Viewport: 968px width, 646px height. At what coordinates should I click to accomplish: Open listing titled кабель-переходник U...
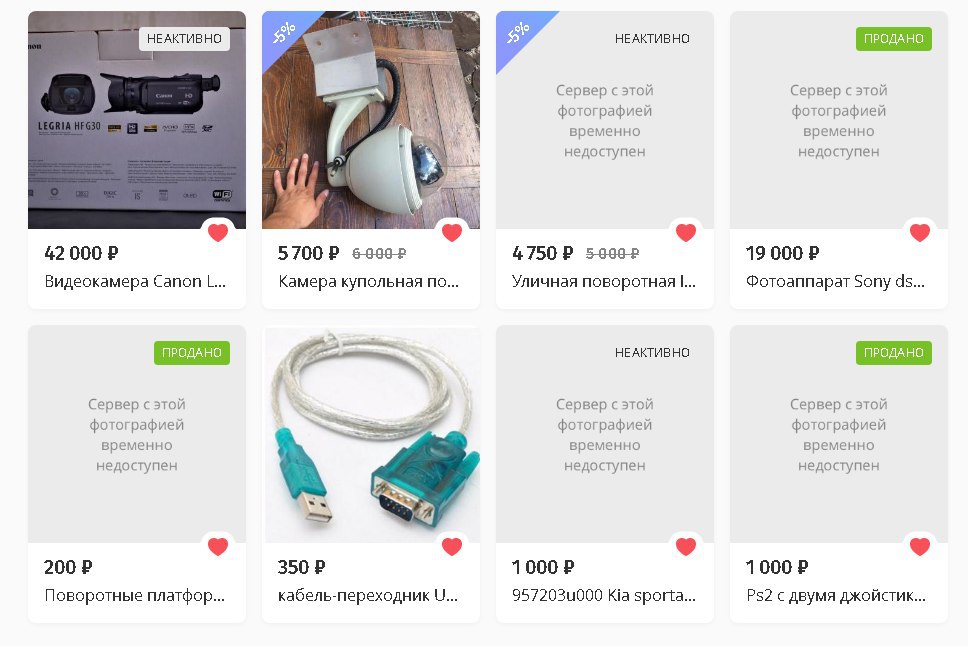click(x=368, y=595)
